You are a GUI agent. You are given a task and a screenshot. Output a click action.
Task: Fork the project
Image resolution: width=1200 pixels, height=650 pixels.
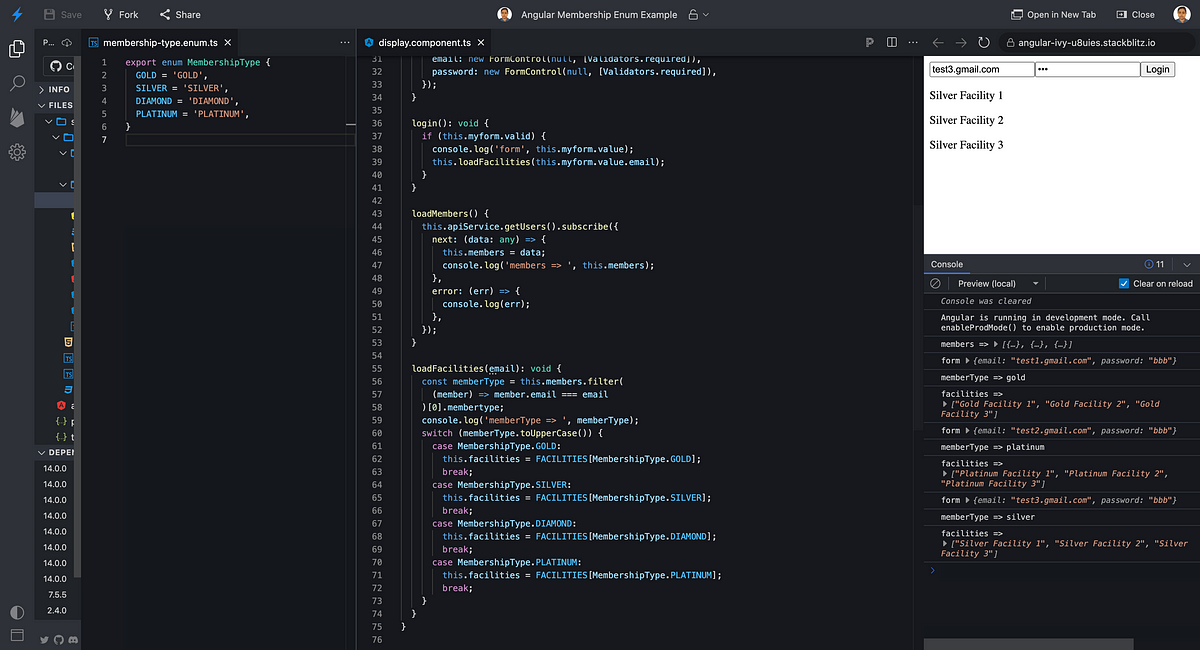click(121, 15)
